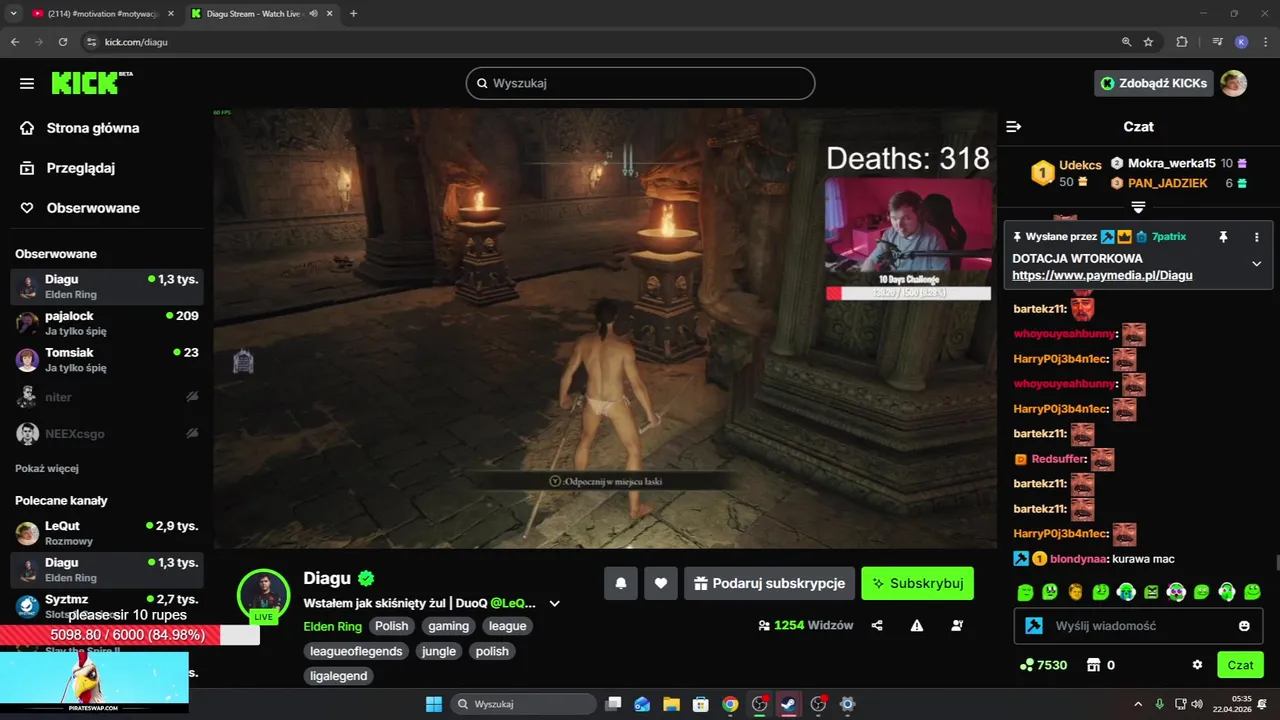Insert the crying green emote with headphones

(1126, 592)
